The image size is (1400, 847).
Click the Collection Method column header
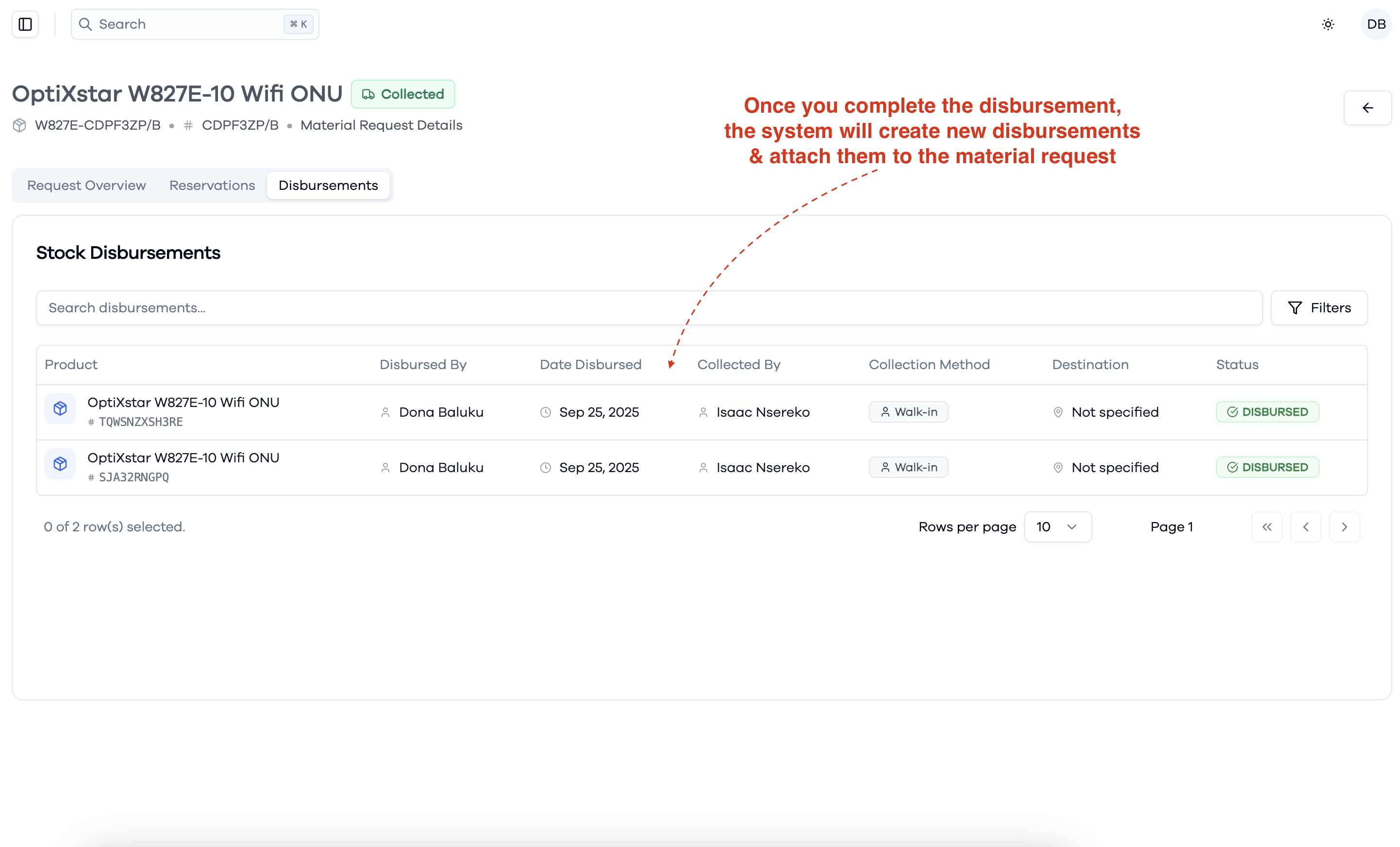click(929, 364)
